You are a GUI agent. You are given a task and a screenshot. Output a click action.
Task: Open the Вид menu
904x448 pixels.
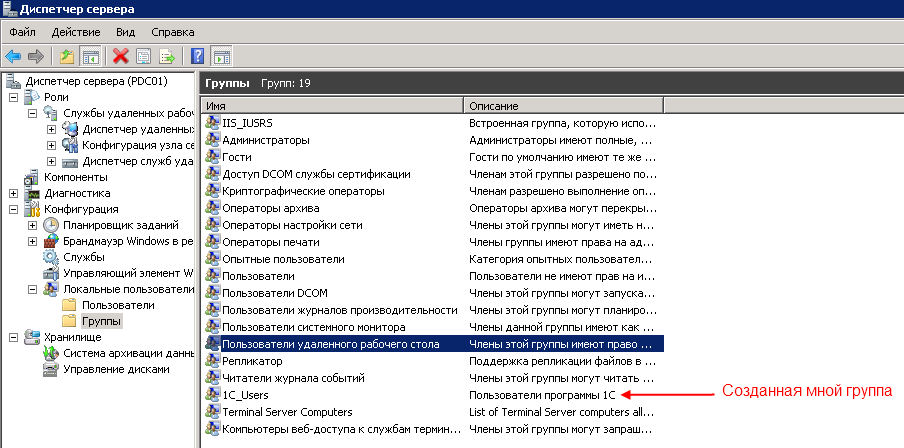coord(125,32)
